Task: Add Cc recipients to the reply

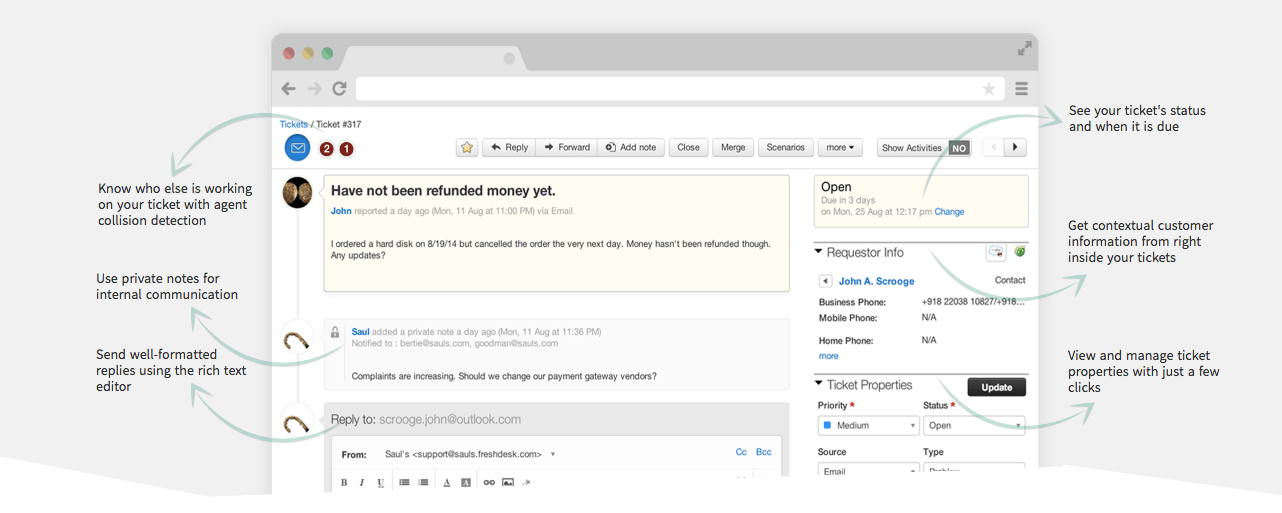Action: (741, 452)
